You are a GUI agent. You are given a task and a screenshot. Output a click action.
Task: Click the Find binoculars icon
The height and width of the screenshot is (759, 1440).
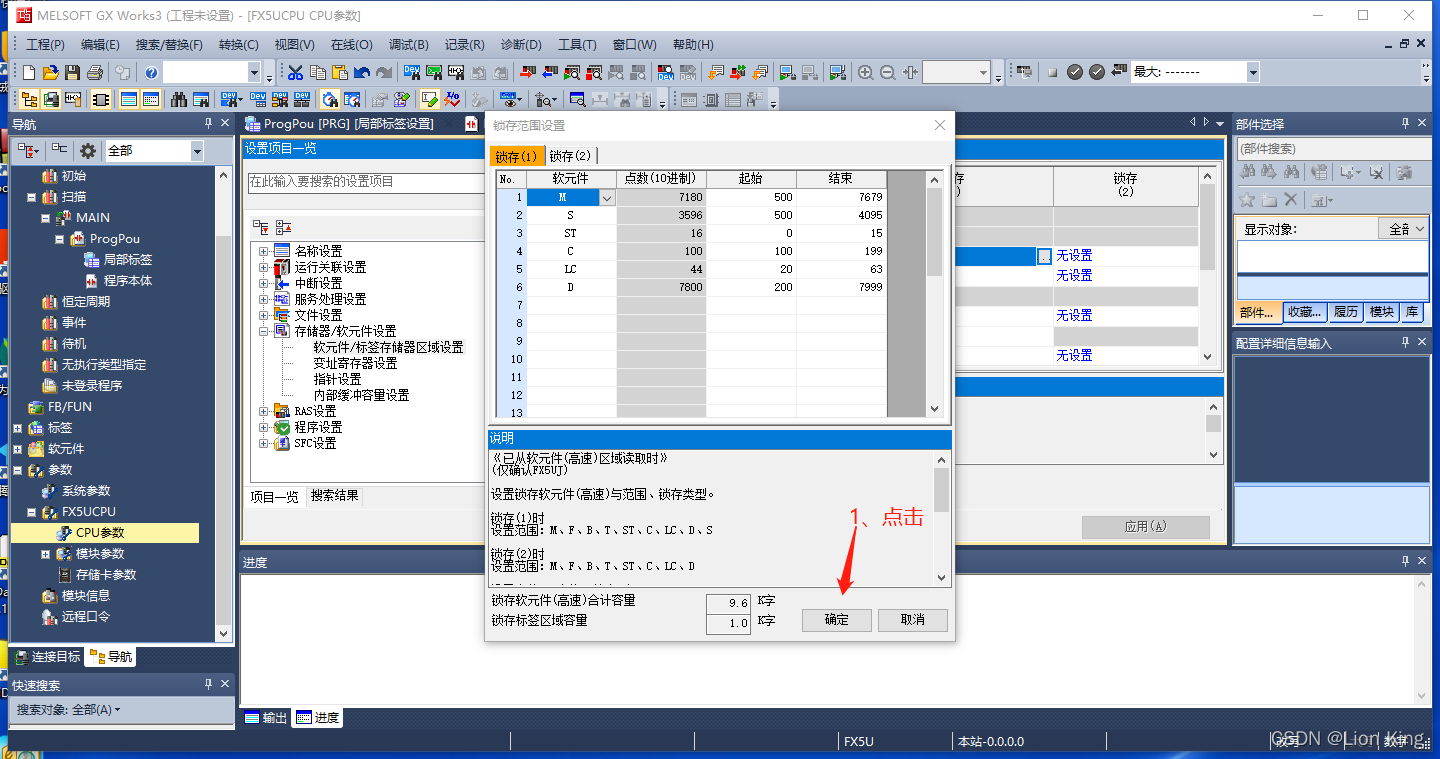179,99
